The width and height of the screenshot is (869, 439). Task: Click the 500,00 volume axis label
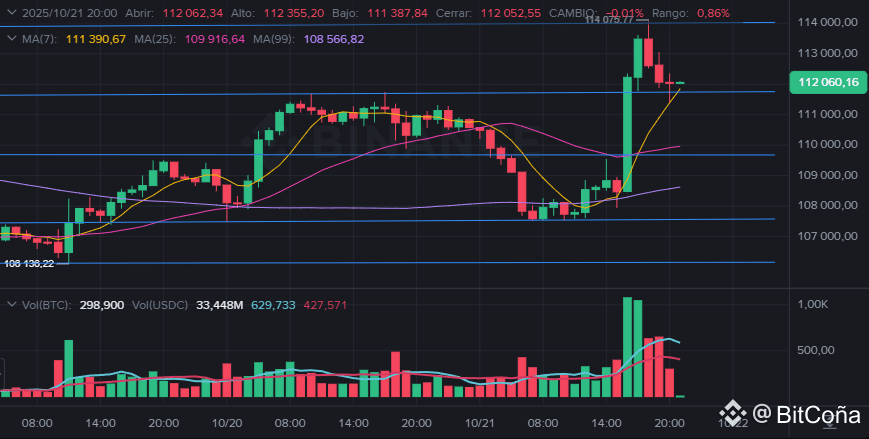coord(816,350)
